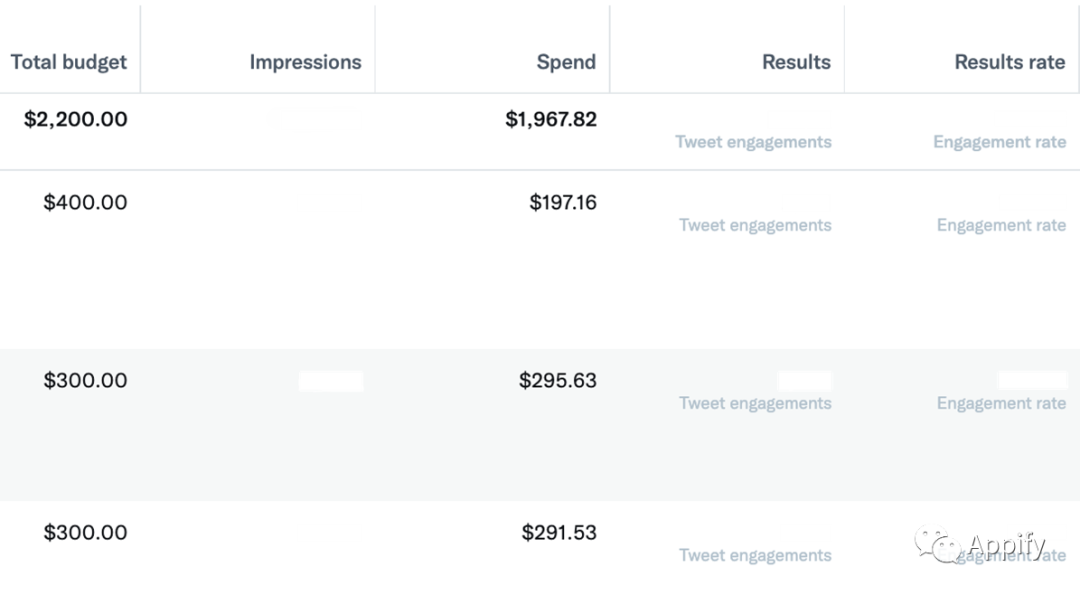
Task: Click Engagement rate label in totals row
Action: 999,142
